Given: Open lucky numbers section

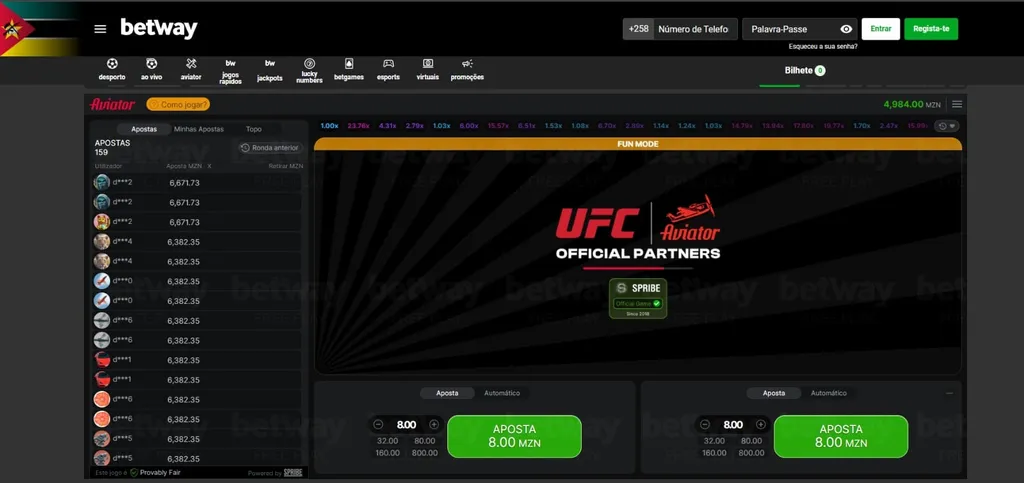Looking at the screenshot, I should (310, 71).
